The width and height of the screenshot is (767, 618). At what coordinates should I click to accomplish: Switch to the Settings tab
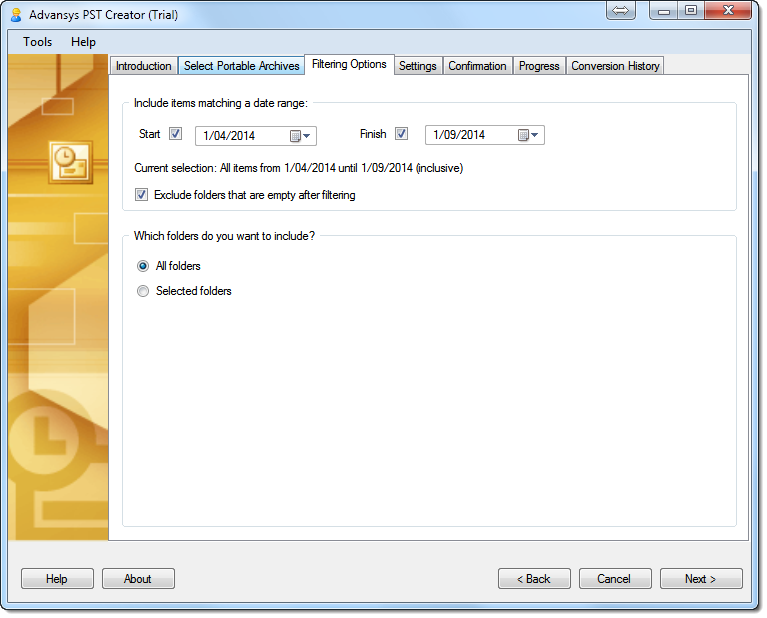tap(418, 66)
